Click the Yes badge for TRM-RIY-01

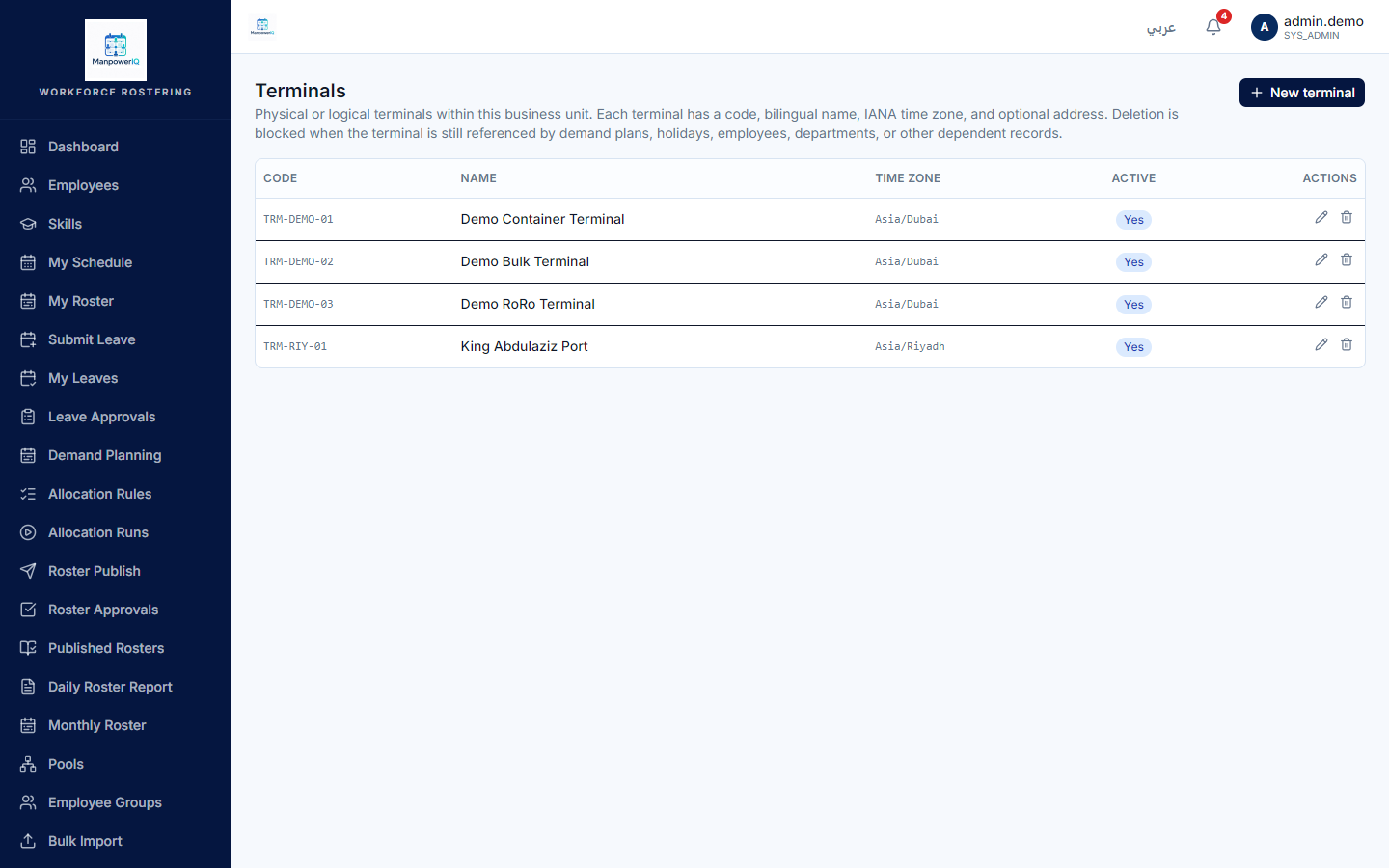click(x=1133, y=347)
